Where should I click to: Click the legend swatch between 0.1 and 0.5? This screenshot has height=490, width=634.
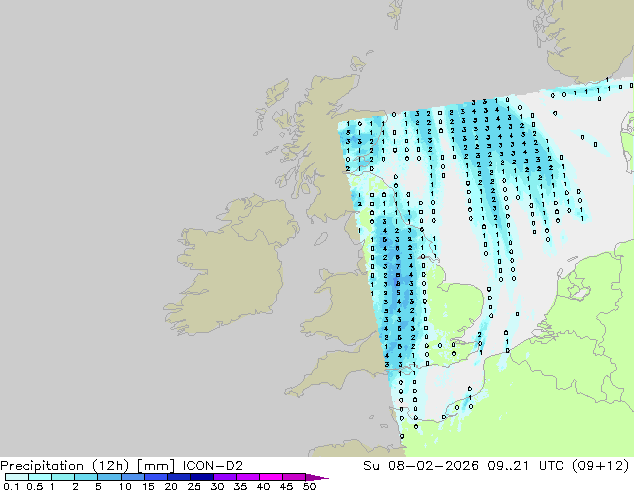click(x=17, y=477)
